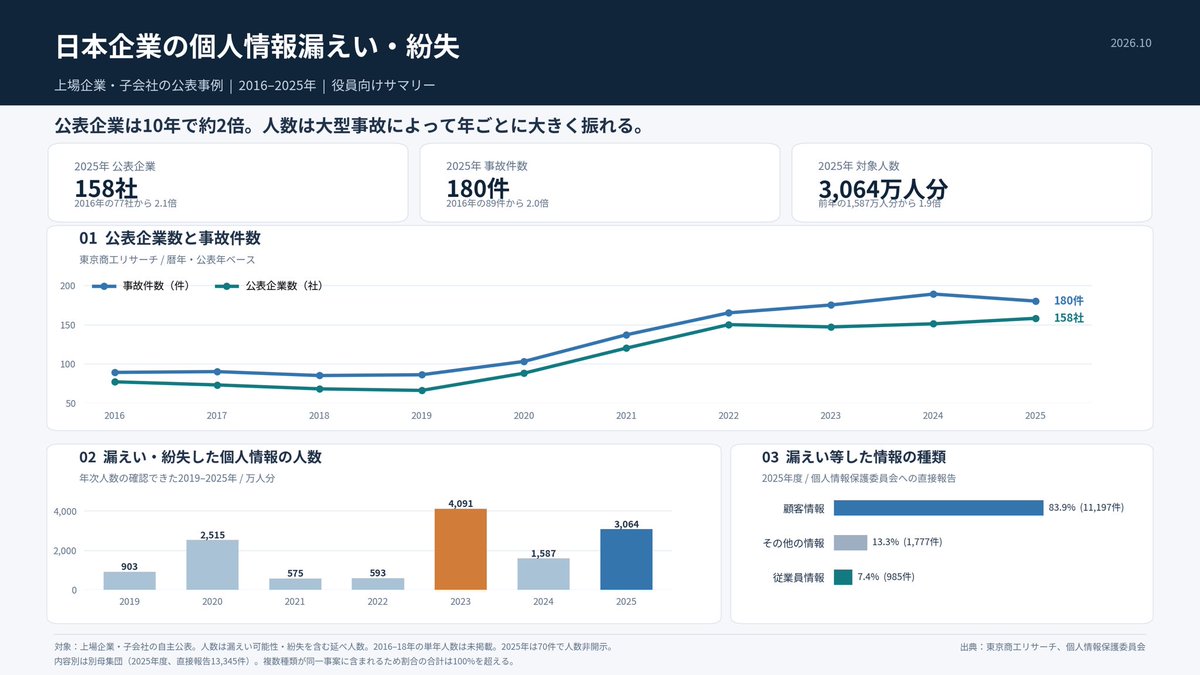Screen dimensions: 1200x675
Task: Click the note 2016年の77社から 2.1倍
Action: (125, 203)
